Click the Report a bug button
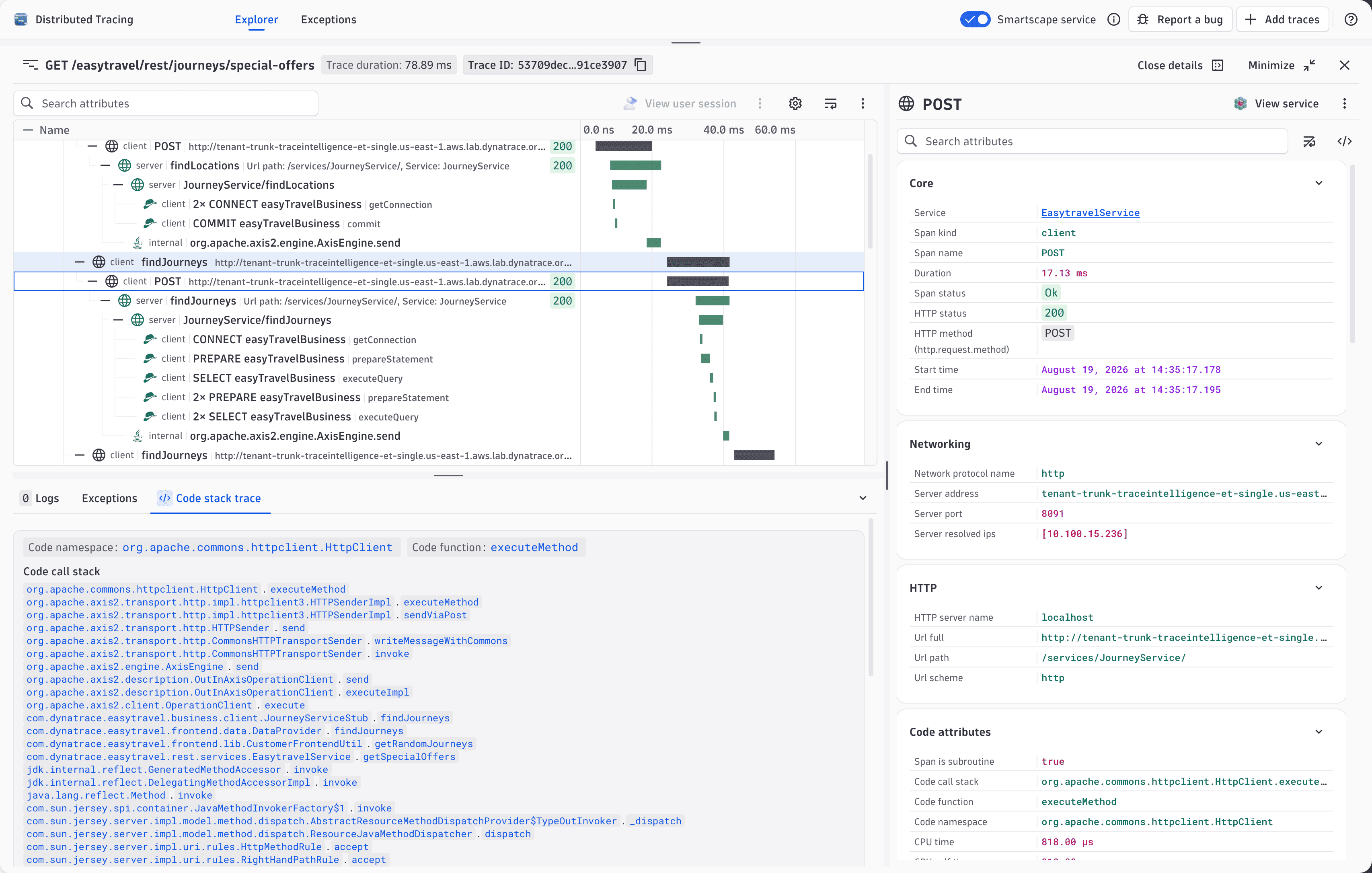The image size is (1372, 873). [x=1181, y=19]
